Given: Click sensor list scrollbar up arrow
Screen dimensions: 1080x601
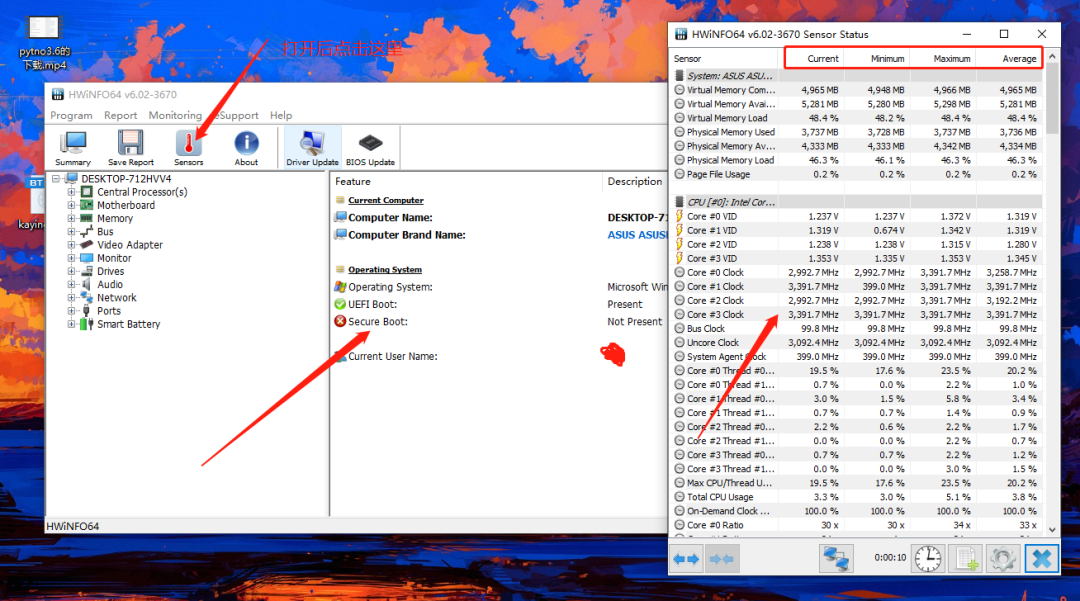Looking at the screenshot, I should (x=1052, y=56).
